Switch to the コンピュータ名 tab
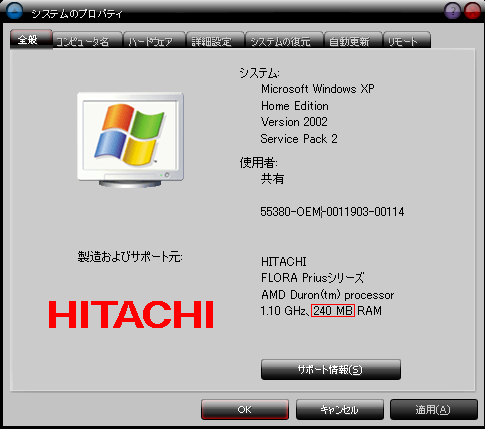 point(87,41)
